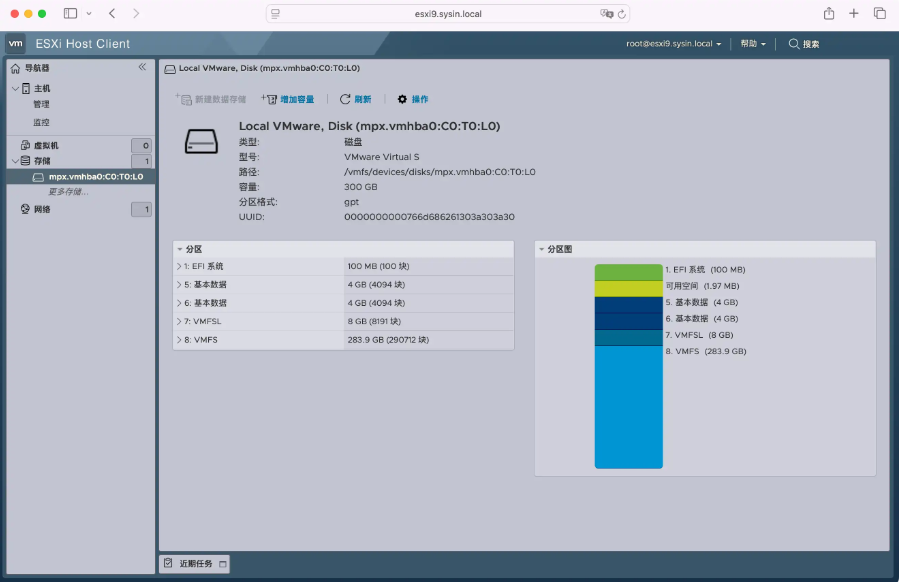The image size is (899, 582).
Task: Click the storage count badge 1
Action: click(x=142, y=161)
